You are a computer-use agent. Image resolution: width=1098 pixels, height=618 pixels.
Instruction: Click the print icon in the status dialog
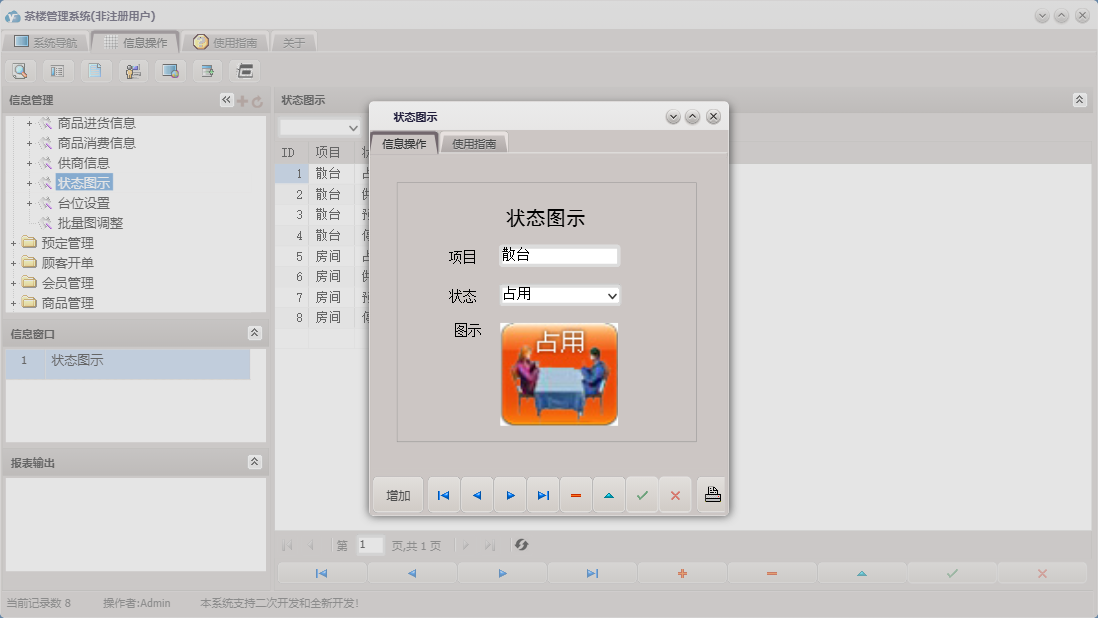[711, 494]
